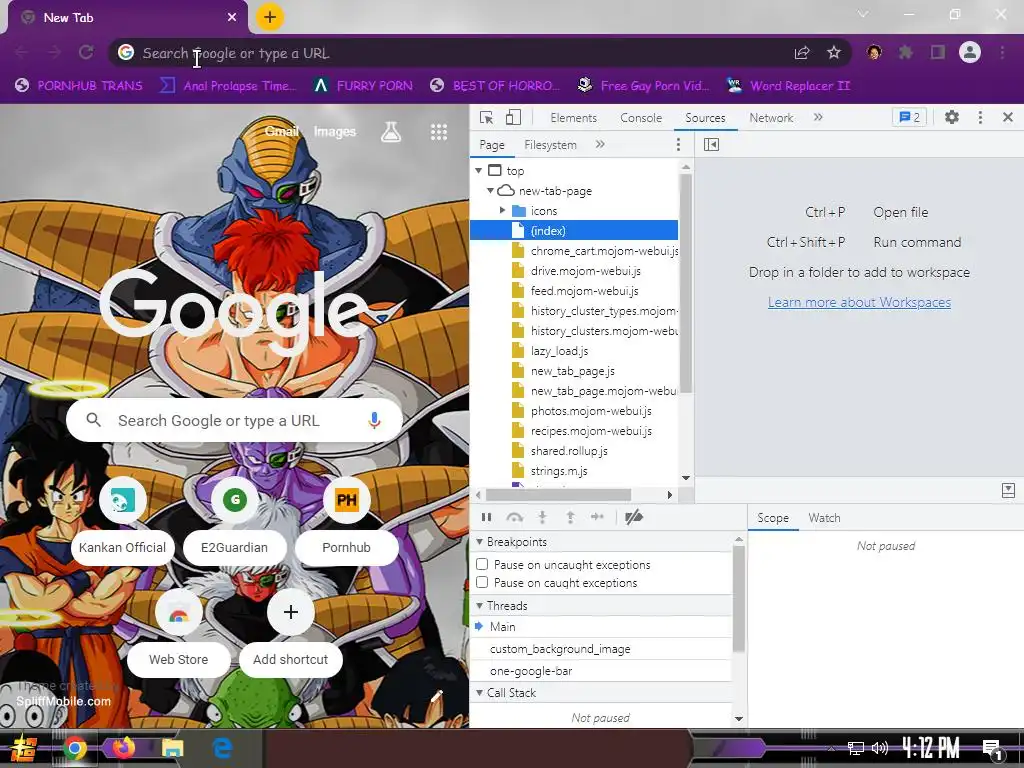The image size is (1024, 768).
Task: Open the Google apps grid
Action: click(439, 133)
